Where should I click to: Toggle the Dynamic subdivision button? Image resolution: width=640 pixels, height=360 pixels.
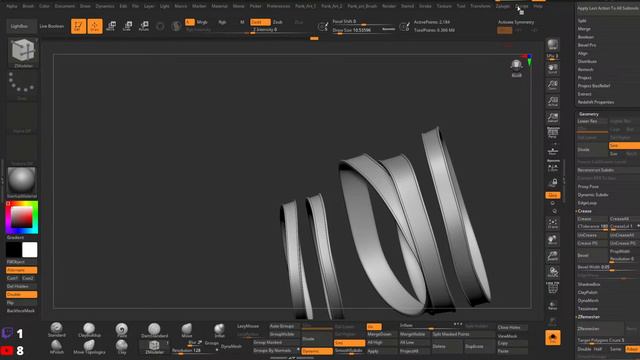pos(316,351)
